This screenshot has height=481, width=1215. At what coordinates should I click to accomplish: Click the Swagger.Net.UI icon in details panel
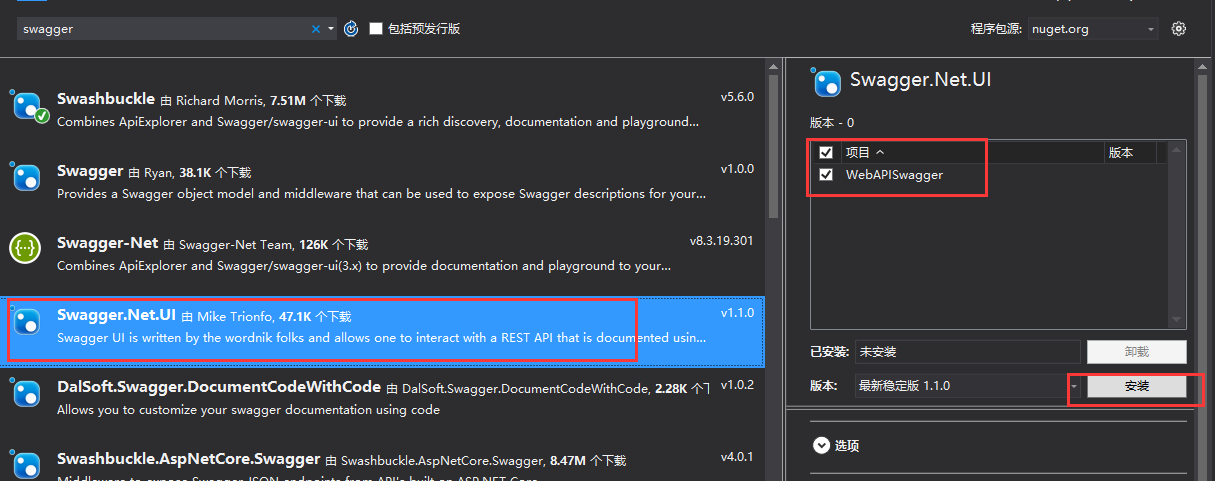point(827,82)
